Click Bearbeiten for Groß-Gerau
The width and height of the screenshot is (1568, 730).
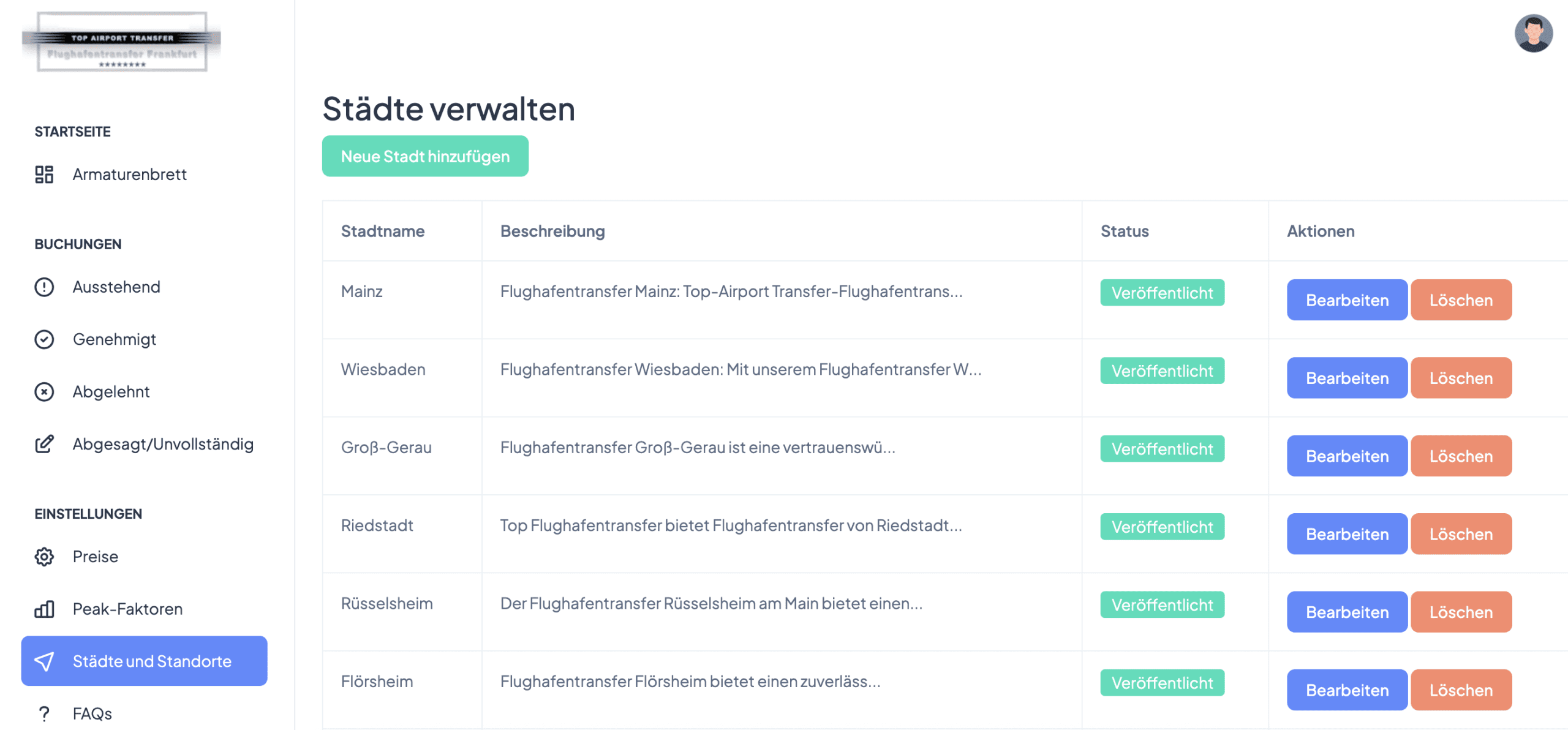pos(1346,456)
